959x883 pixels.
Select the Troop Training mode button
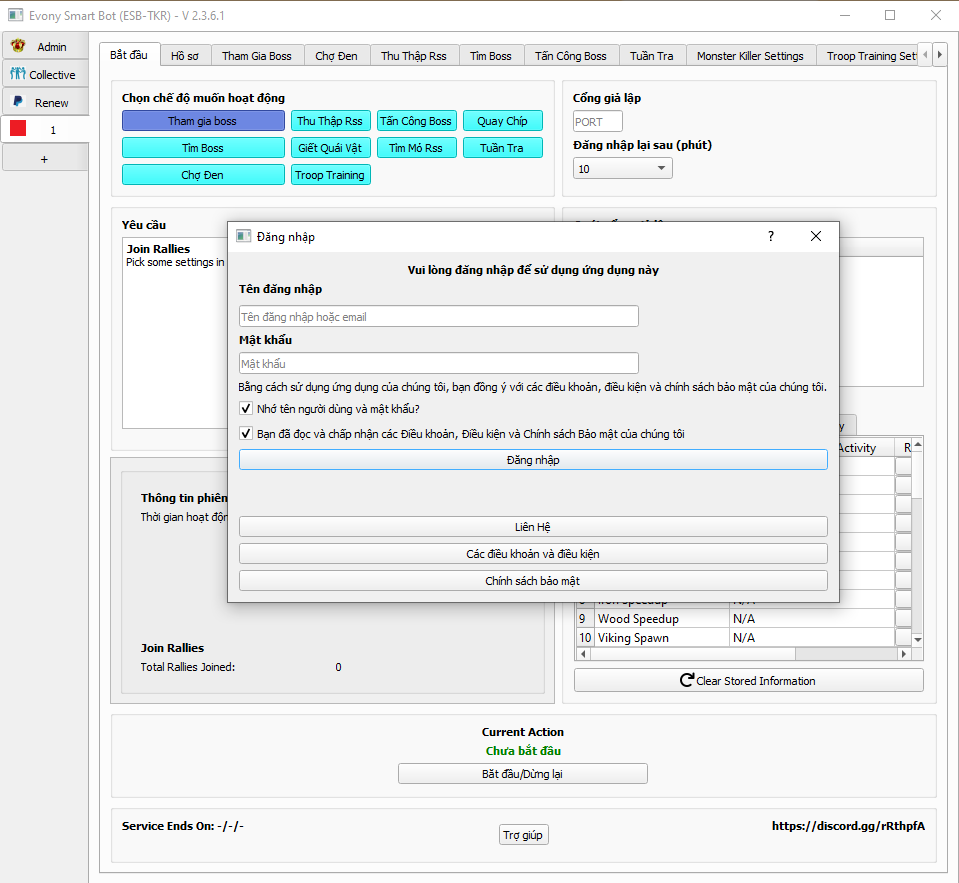pyautogui.click(x=330, y=175)
